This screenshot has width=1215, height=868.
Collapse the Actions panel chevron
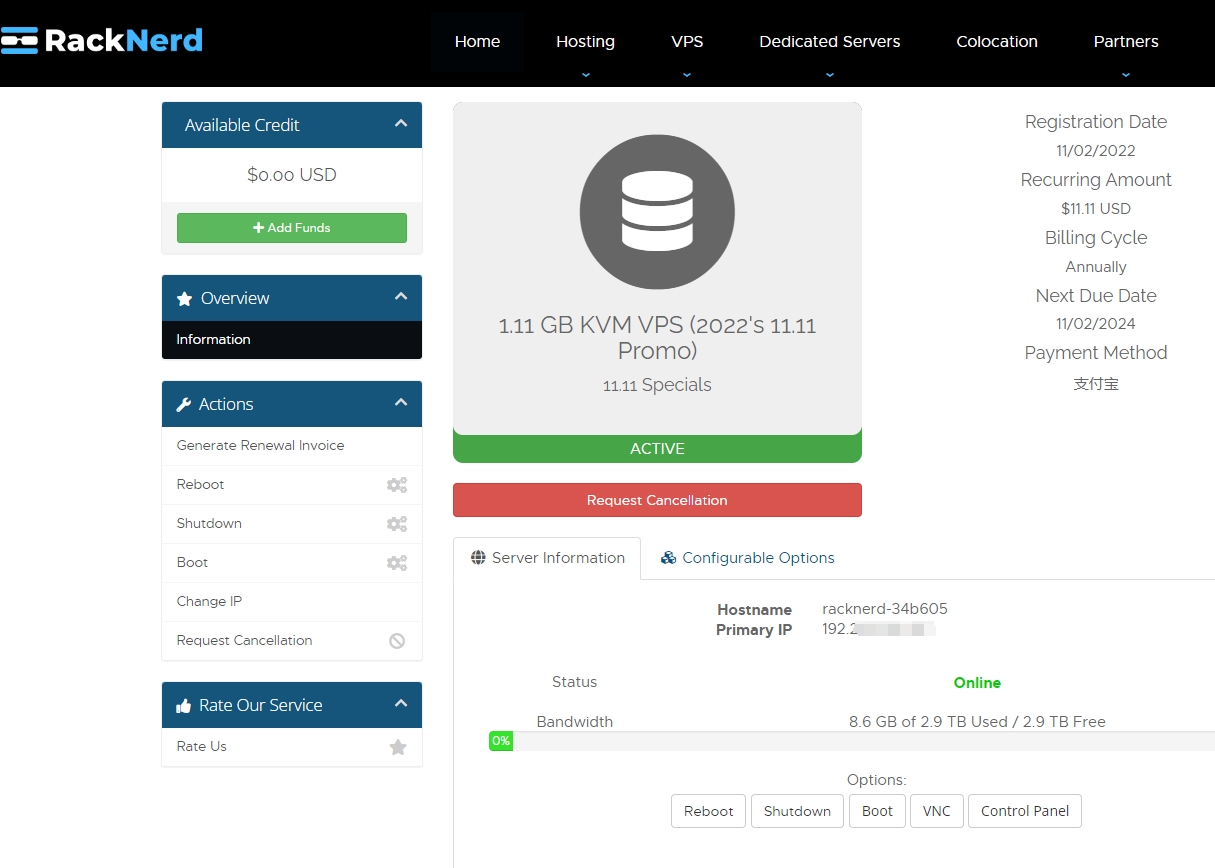pyautogui.click(x=401, y=403)
